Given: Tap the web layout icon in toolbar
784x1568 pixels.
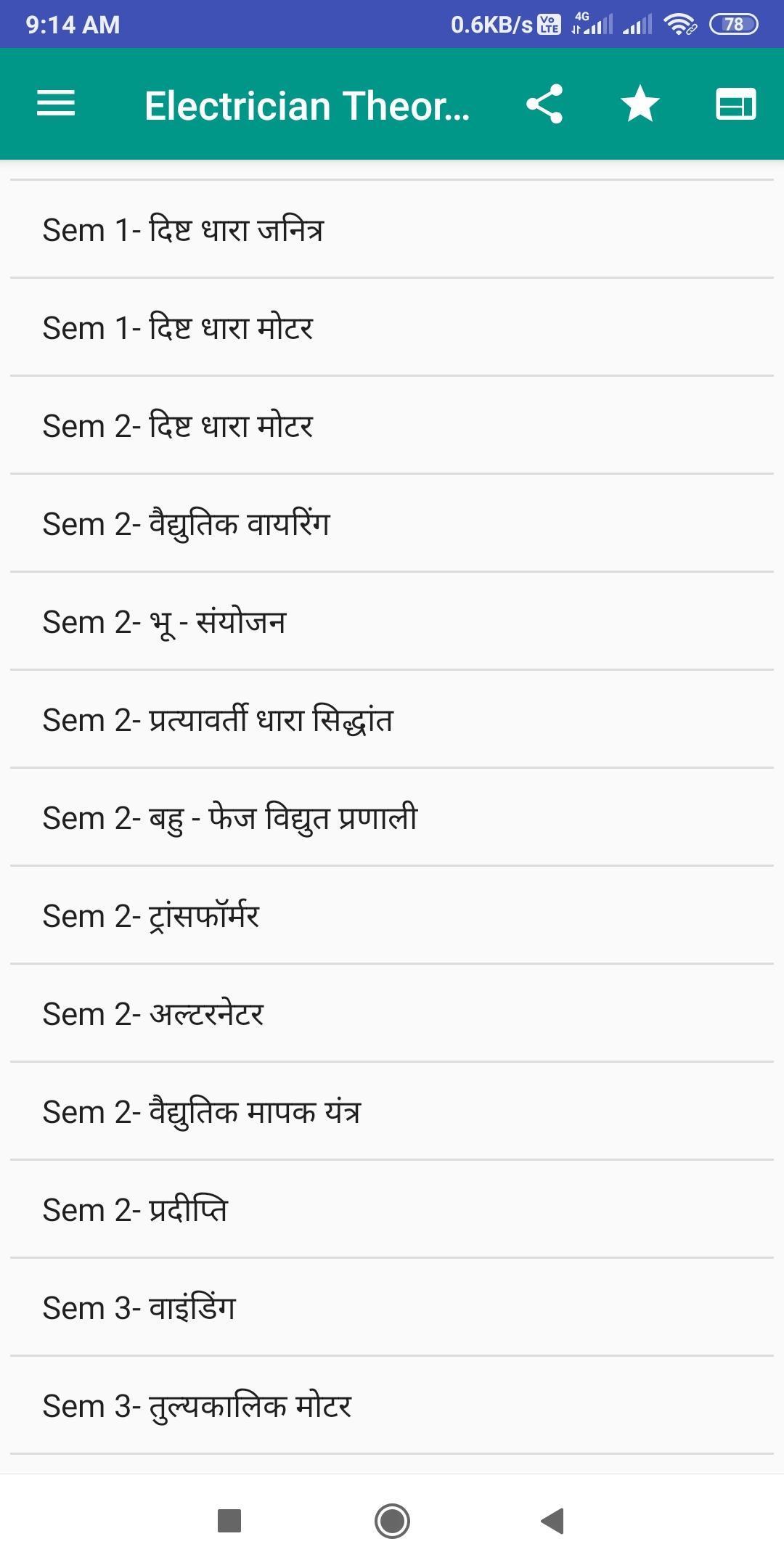Looking at the screenshot, I should [x=735, y=104].
